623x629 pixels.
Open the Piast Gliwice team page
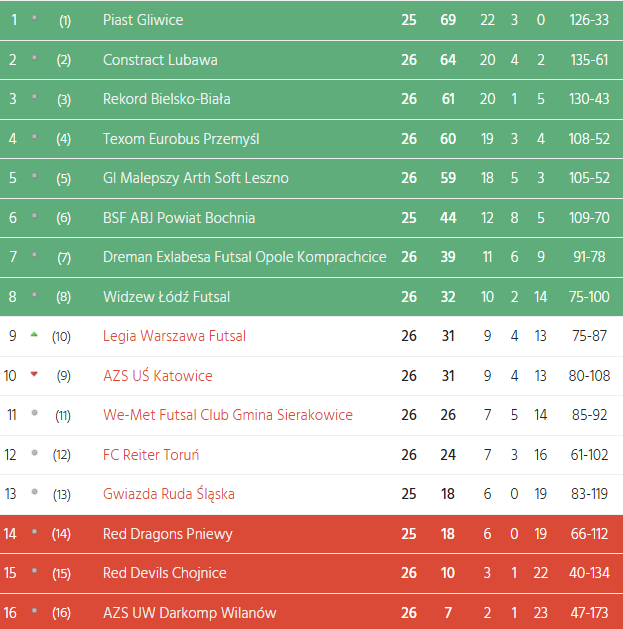143,20
